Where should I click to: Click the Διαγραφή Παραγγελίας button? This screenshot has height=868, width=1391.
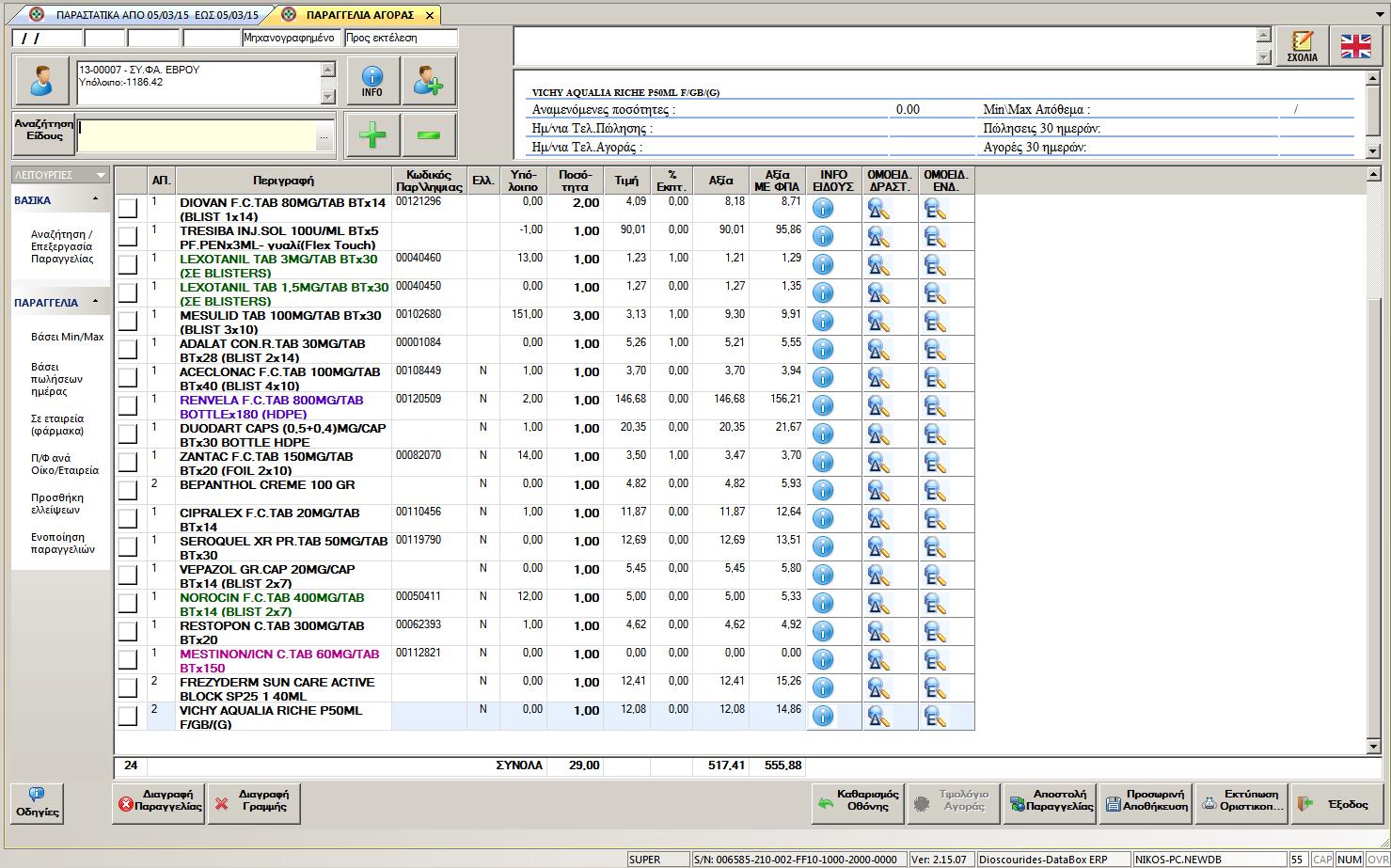pyautogui.click(x=160, y=803)
